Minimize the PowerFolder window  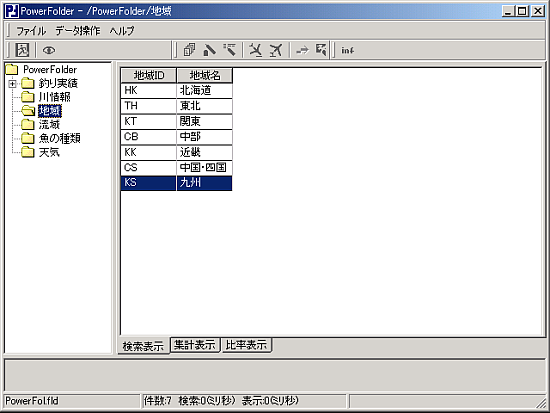pyautogui.click(x=508, y=11)
